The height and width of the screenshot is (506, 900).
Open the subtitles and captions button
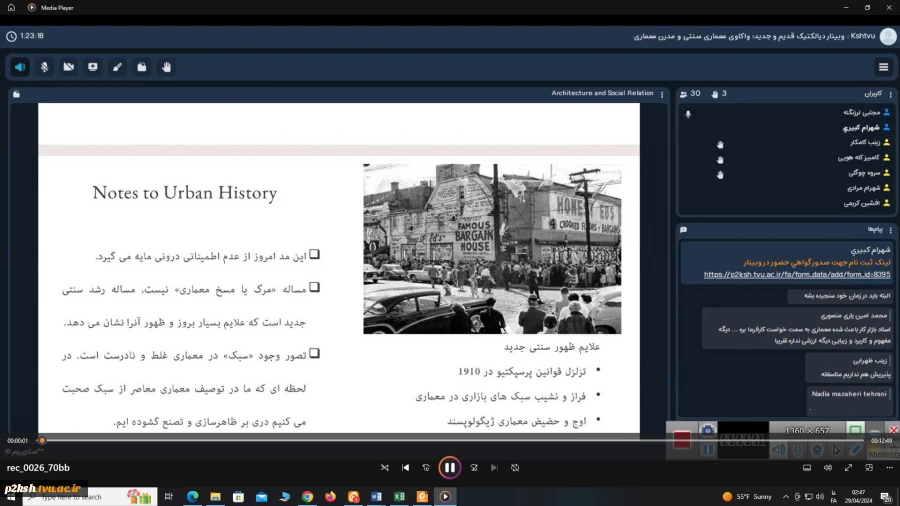tap(807, 468)
